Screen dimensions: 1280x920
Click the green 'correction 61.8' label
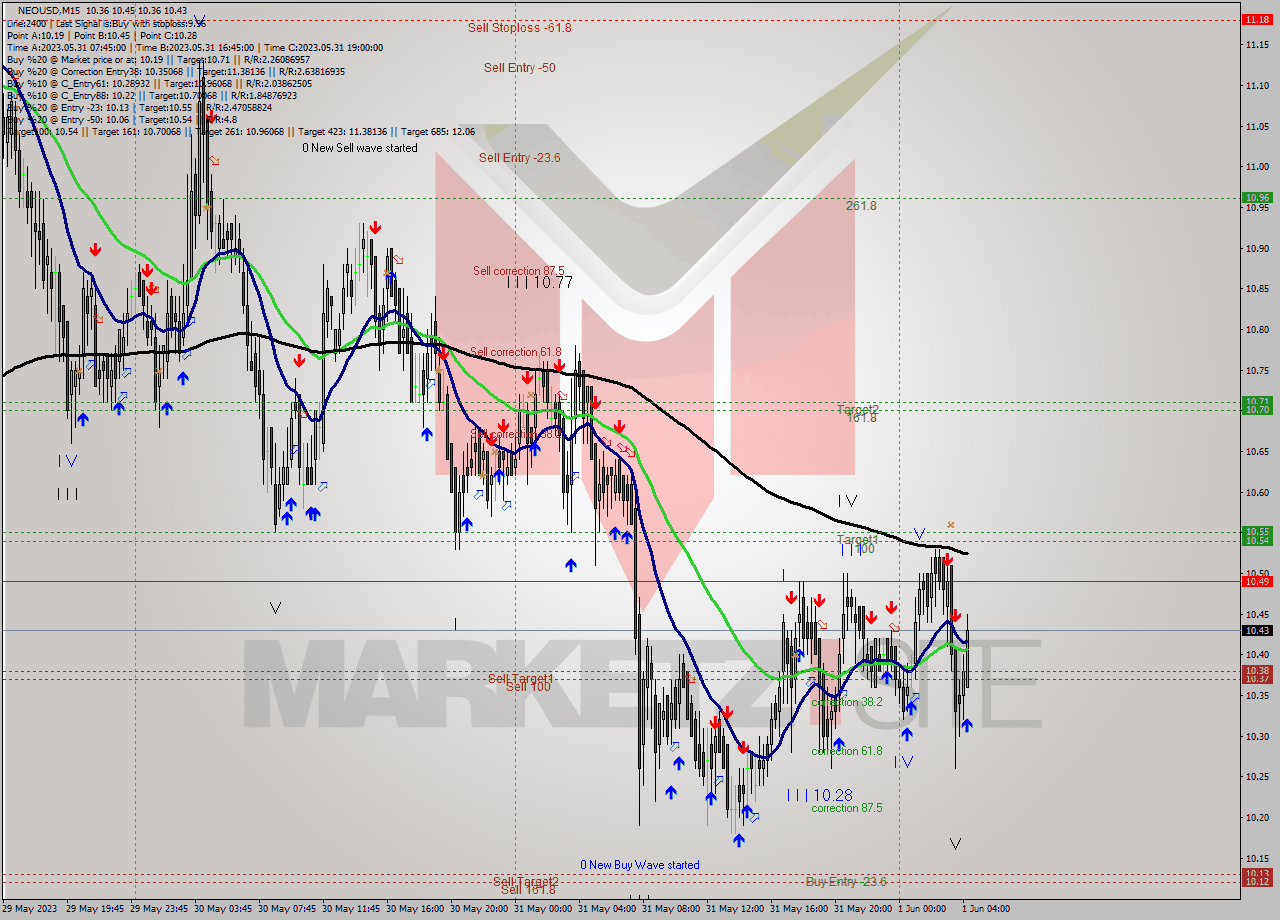(x=847, y=751)
